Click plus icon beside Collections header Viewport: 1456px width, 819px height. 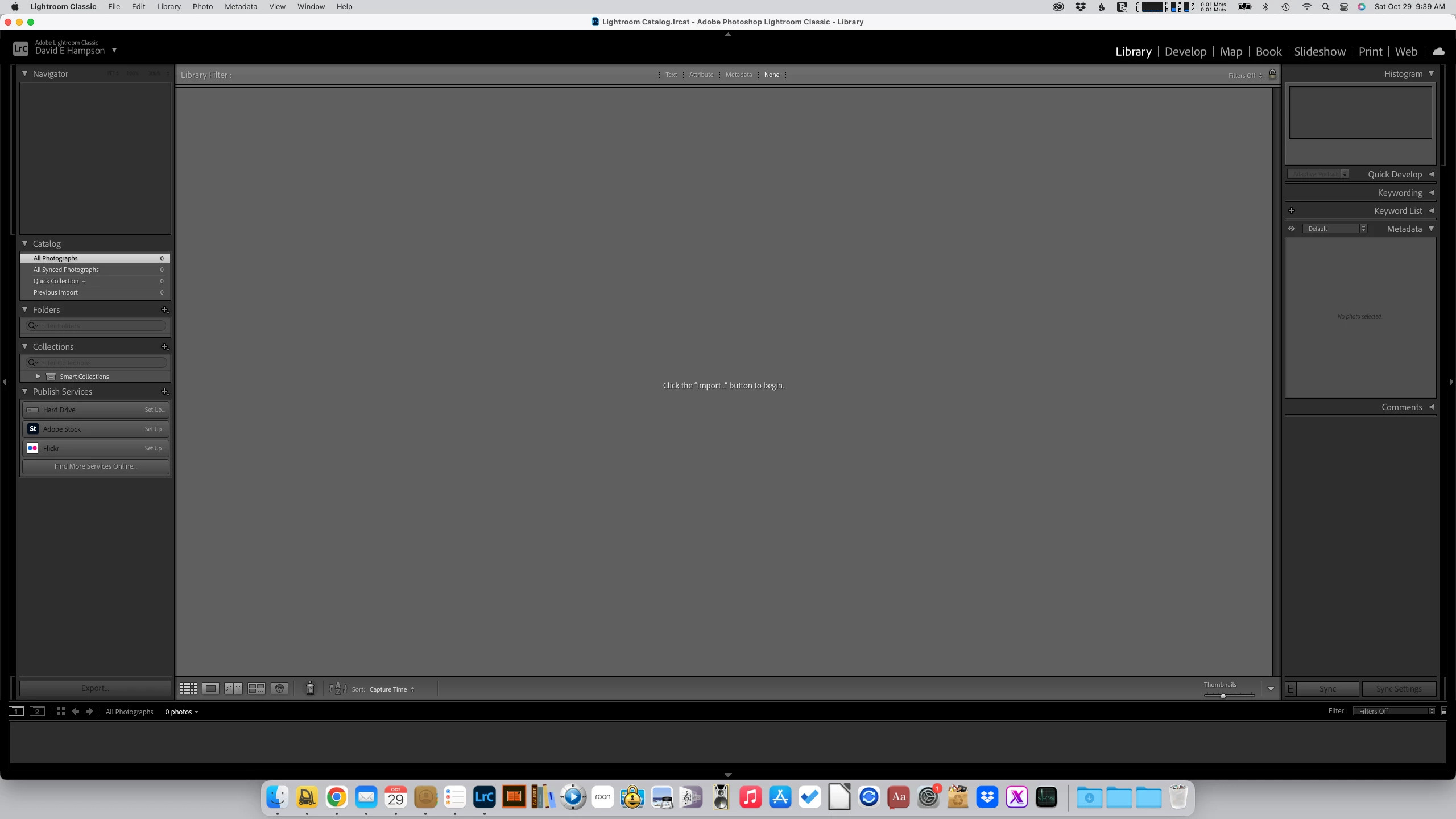164,346
